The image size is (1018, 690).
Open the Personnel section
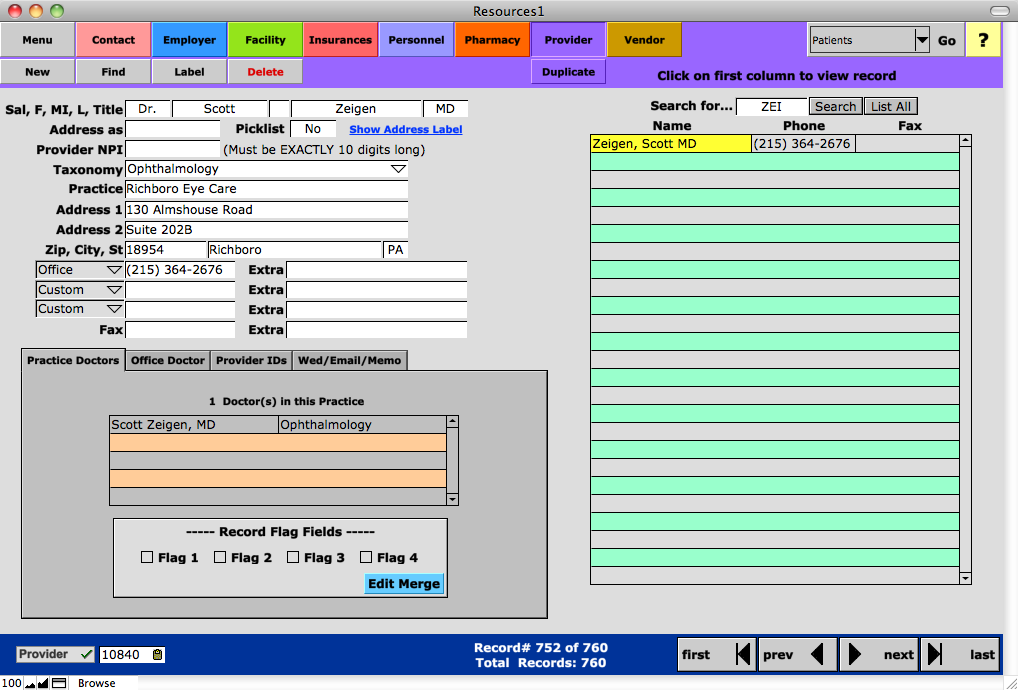pos(416,40)
